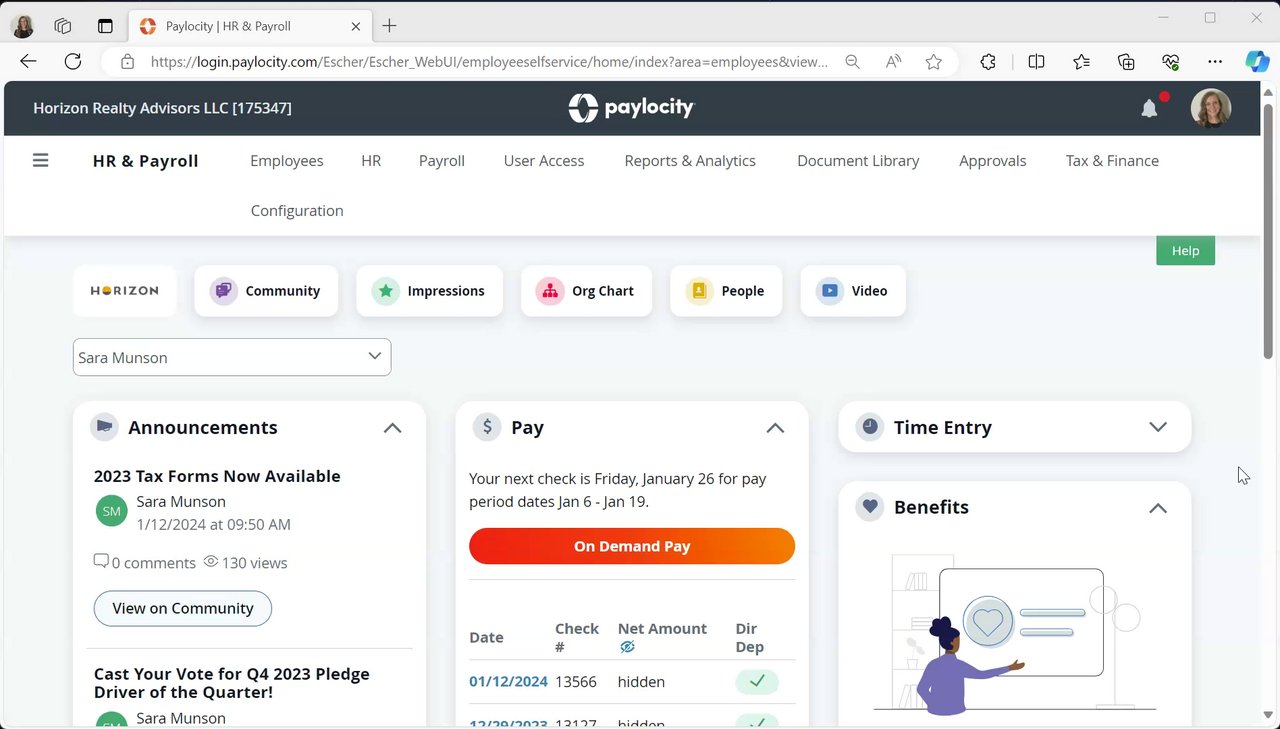Click the site padlock info icon

tap(127, 62)
